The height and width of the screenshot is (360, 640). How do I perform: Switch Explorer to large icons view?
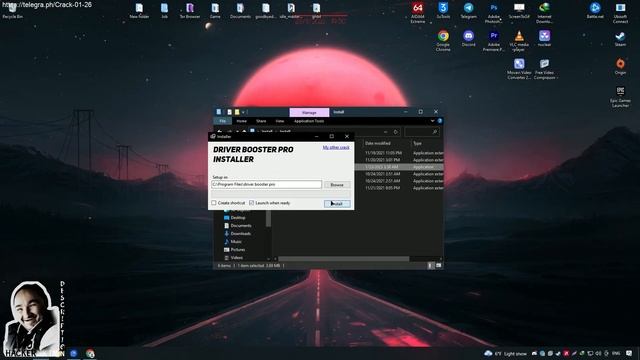[x=439, y=265]
